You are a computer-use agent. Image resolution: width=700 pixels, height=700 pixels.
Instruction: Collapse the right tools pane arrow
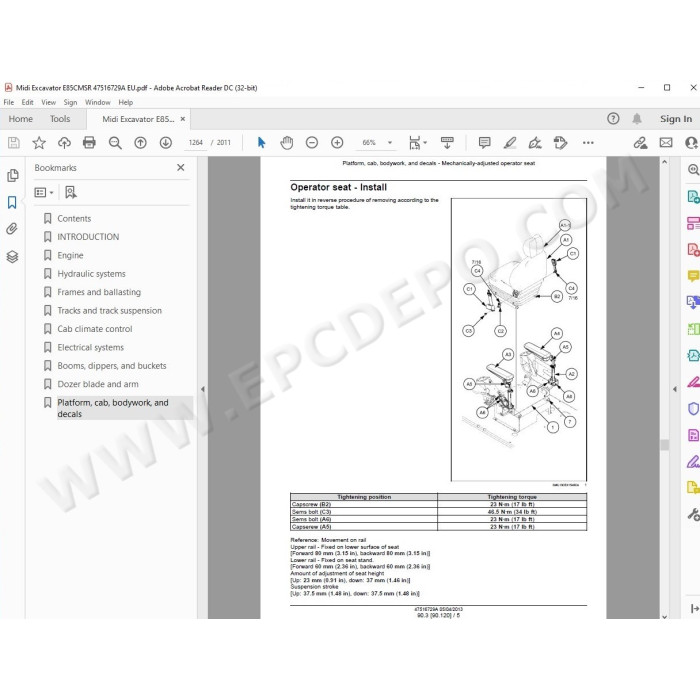[x=675, y=389]
